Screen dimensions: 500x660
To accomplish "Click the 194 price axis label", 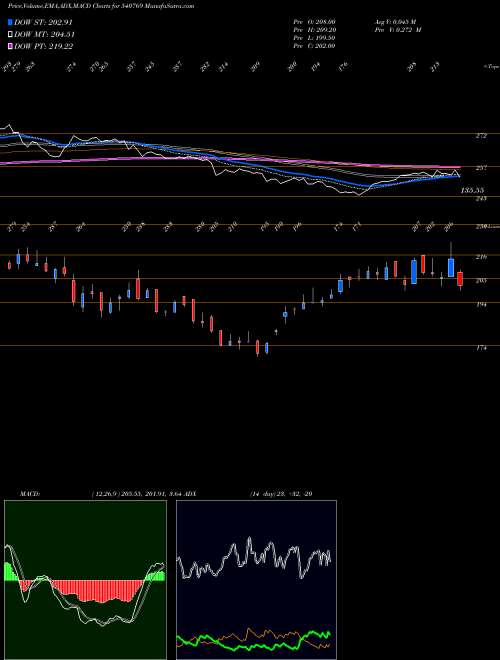I will pos(481,303).
